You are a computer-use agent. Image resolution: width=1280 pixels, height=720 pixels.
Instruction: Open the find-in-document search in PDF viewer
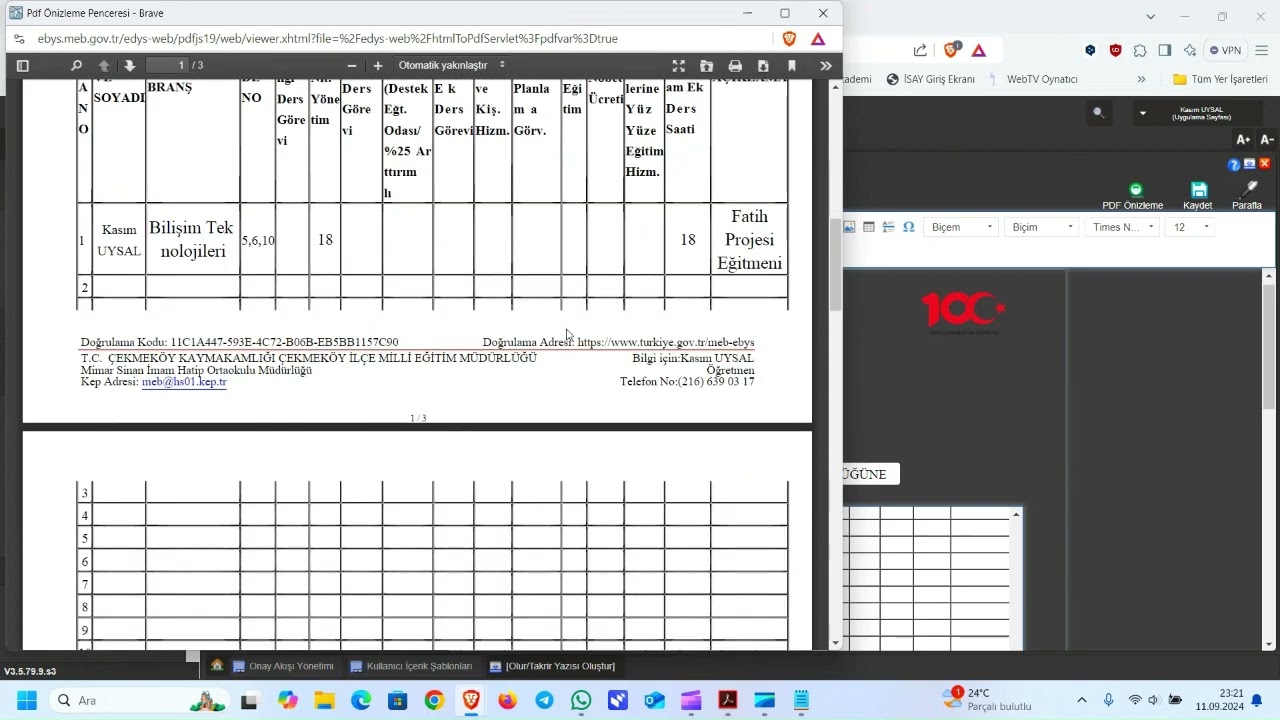(76, 66)
